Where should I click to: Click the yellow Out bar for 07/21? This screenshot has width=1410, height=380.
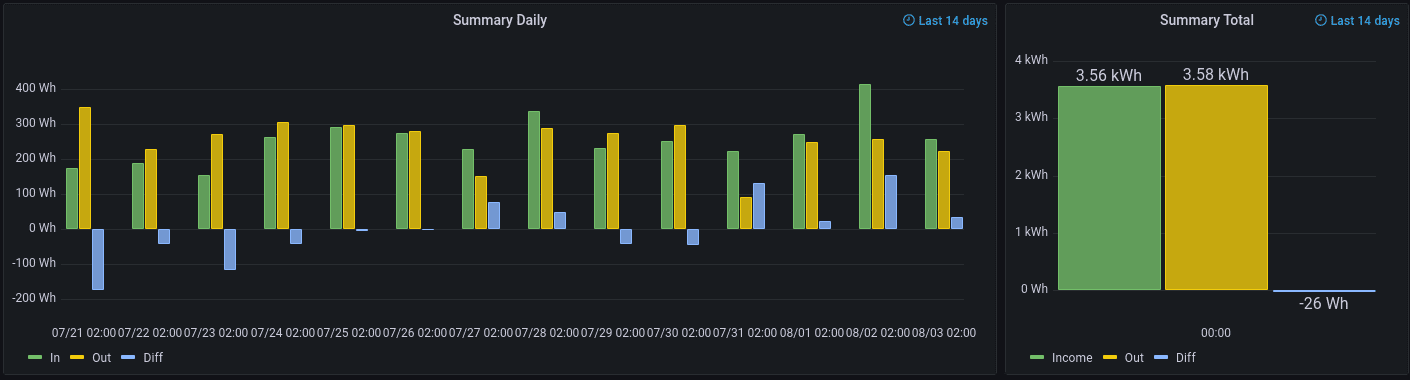(x=85, y=168)
